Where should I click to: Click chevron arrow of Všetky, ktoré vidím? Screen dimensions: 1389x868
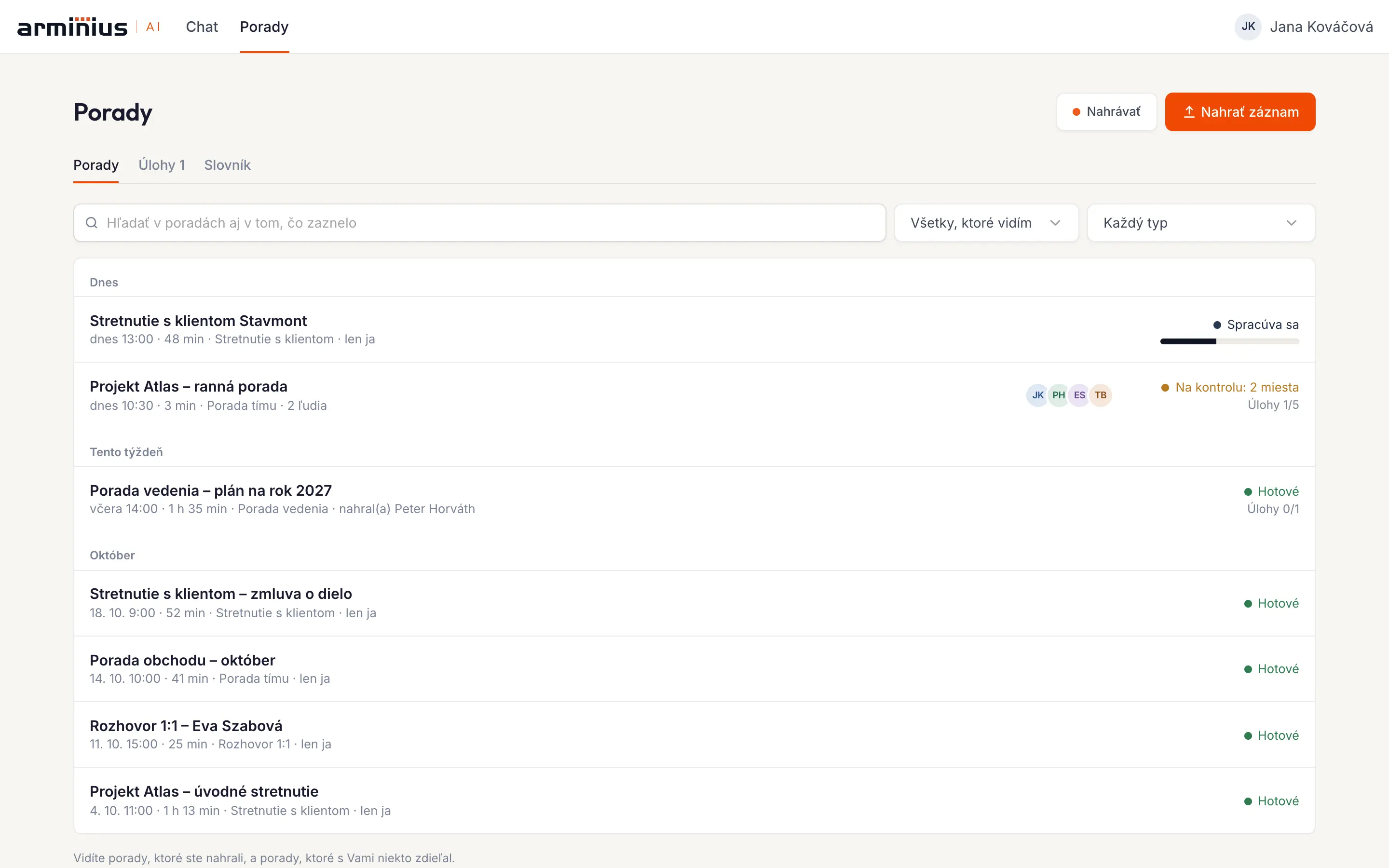pos(1055,223)
